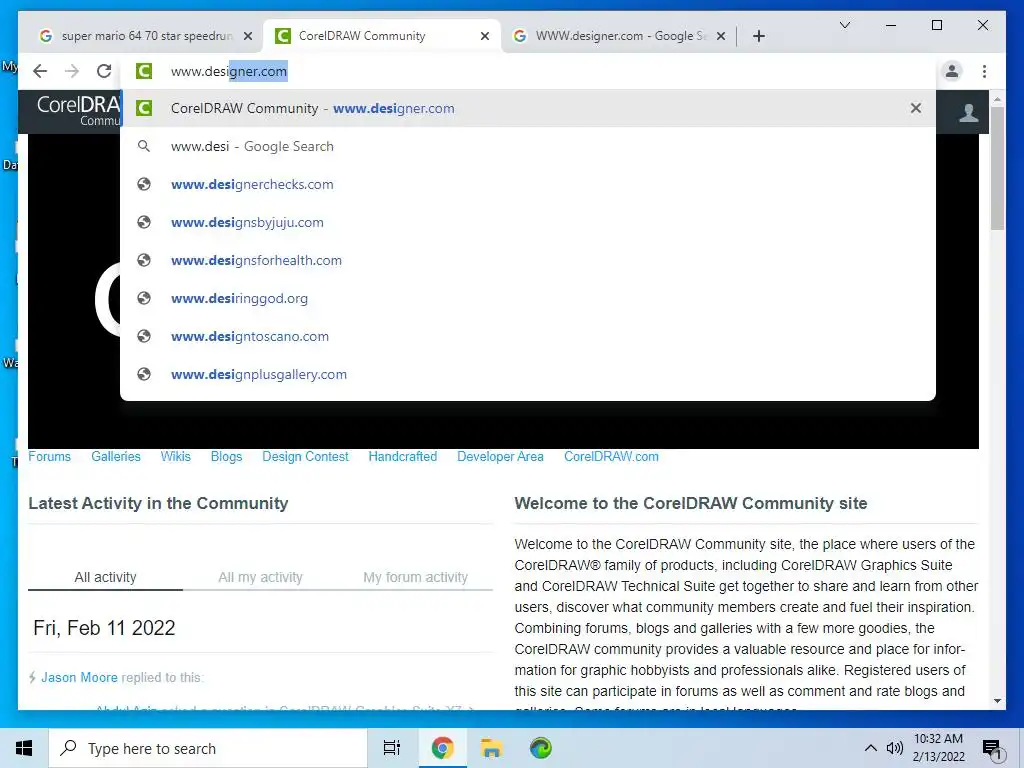1024x768 pixels.
Task: Go back with the browser back arrow
Action: coord(40,71)
